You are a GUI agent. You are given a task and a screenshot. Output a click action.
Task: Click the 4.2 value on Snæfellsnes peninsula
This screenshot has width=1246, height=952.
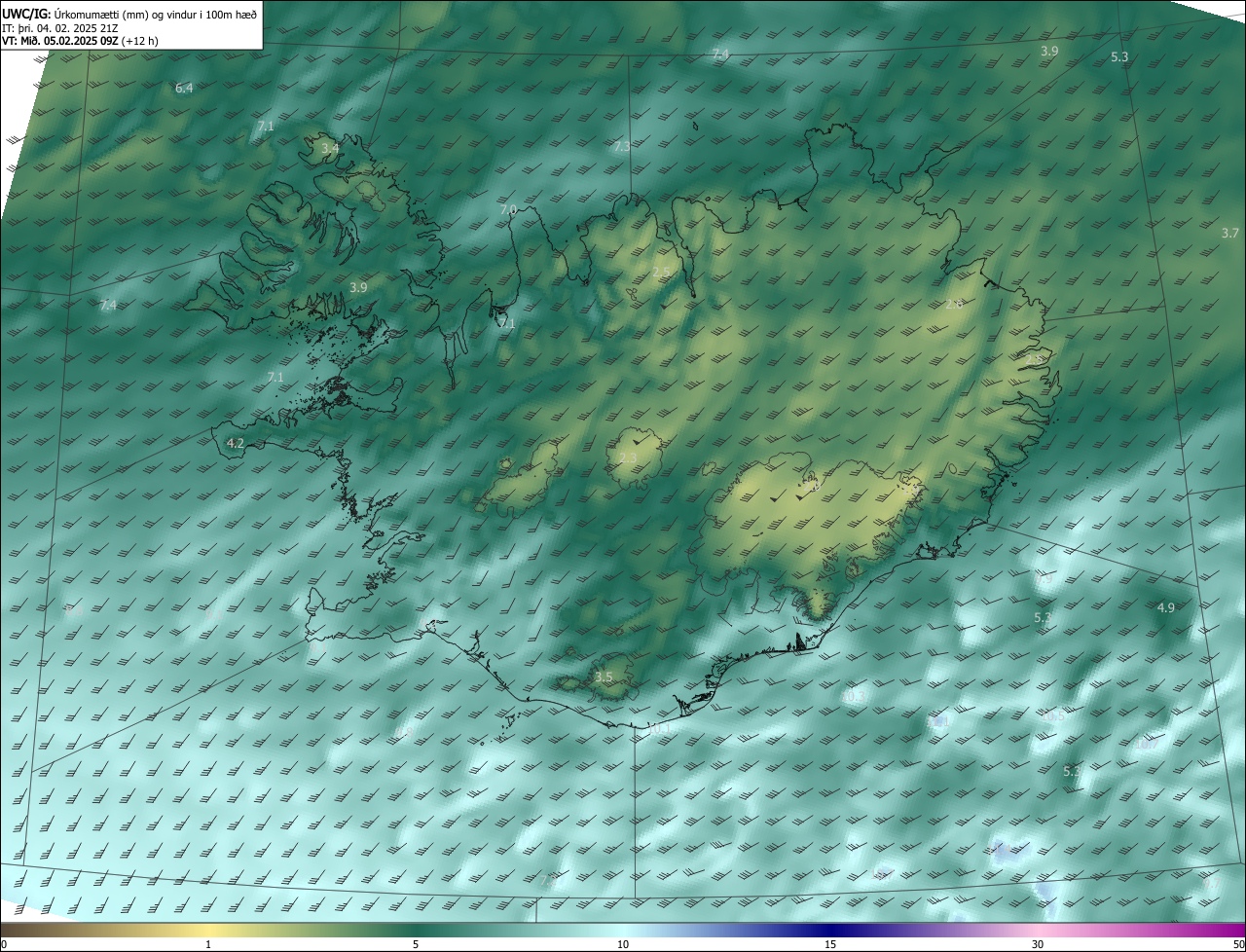coord(235,444)
